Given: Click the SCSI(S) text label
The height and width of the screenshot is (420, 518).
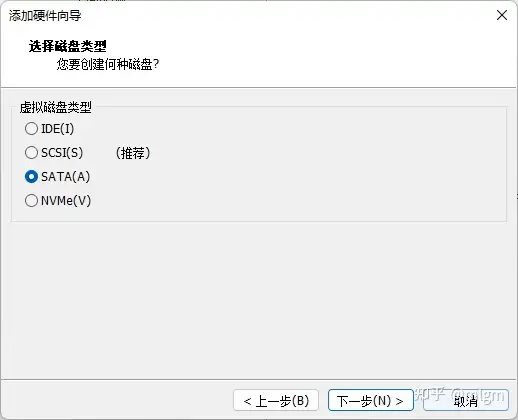Looking at the screenshot, I should [62, 153].
